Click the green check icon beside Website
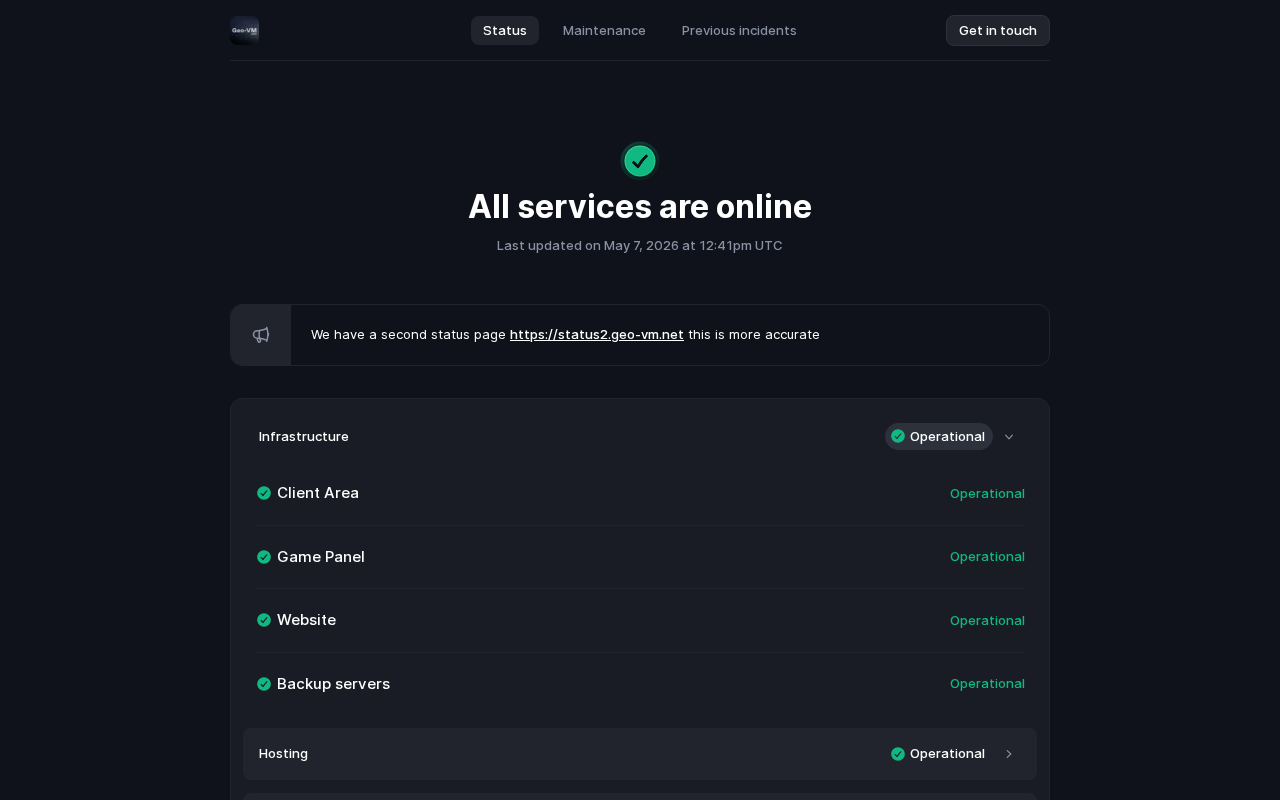The width and height of the screenshot is (1280, 800). click(x=264, y=620)
